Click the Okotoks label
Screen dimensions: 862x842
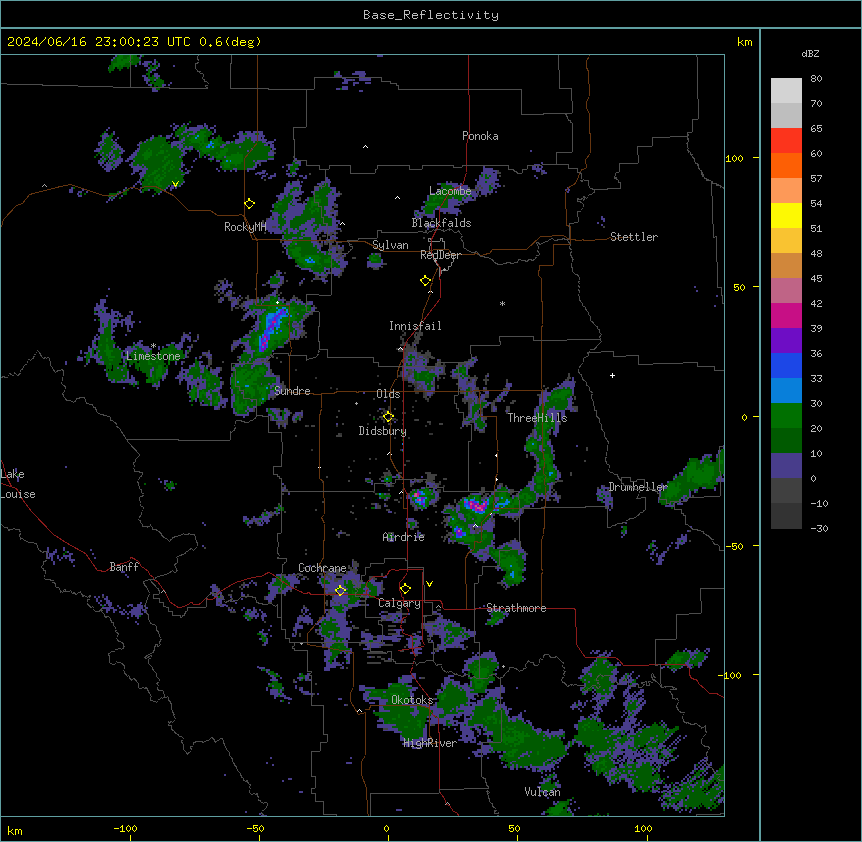(x=412, y=700)
